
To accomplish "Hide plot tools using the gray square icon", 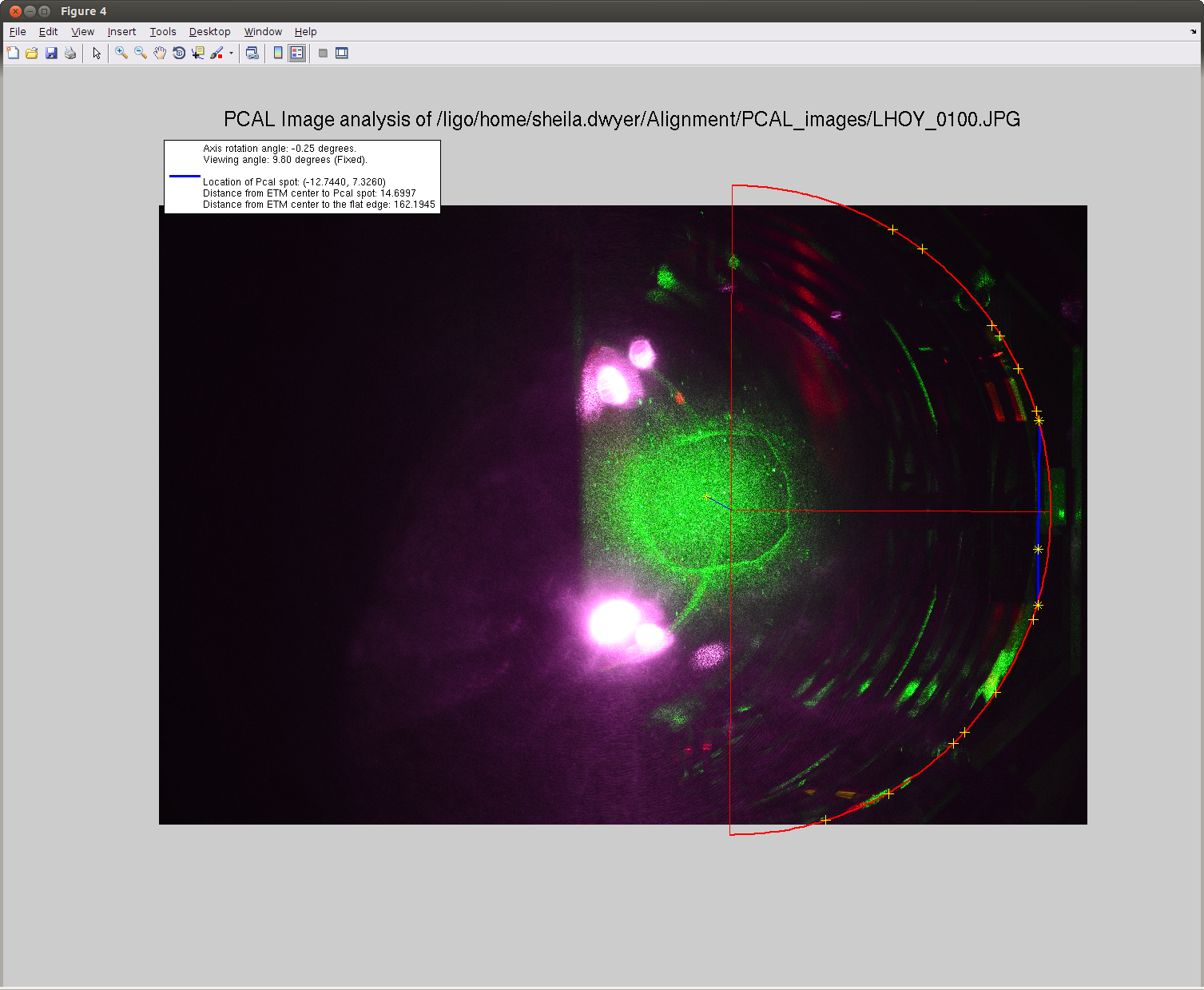I will (x=323, y=54).
